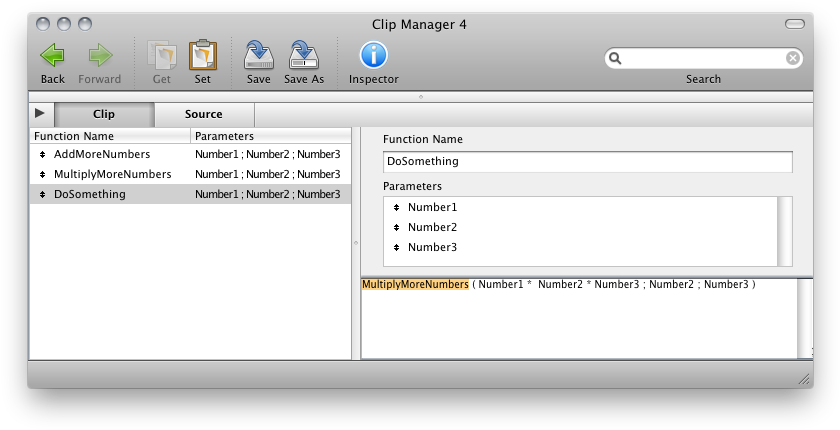Image resolution: width=840 pixels, height=430 pixels.
Task: Click reorder handle beside AddMoreNumbers
Action: point(42,155)
